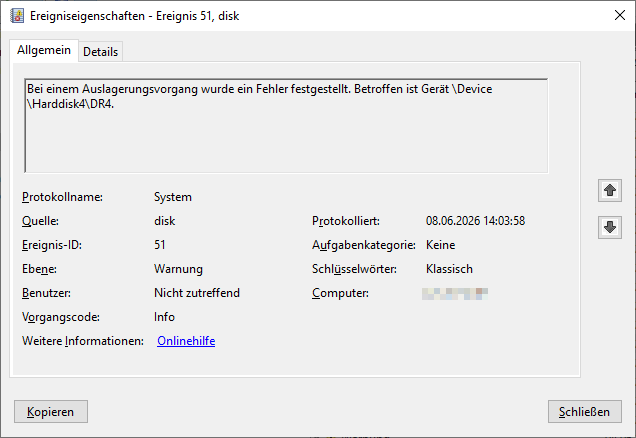Click the 'Schlüsselwörter:' label
Image resolution: width=636 pixels, height=438 pixels.
354,269
